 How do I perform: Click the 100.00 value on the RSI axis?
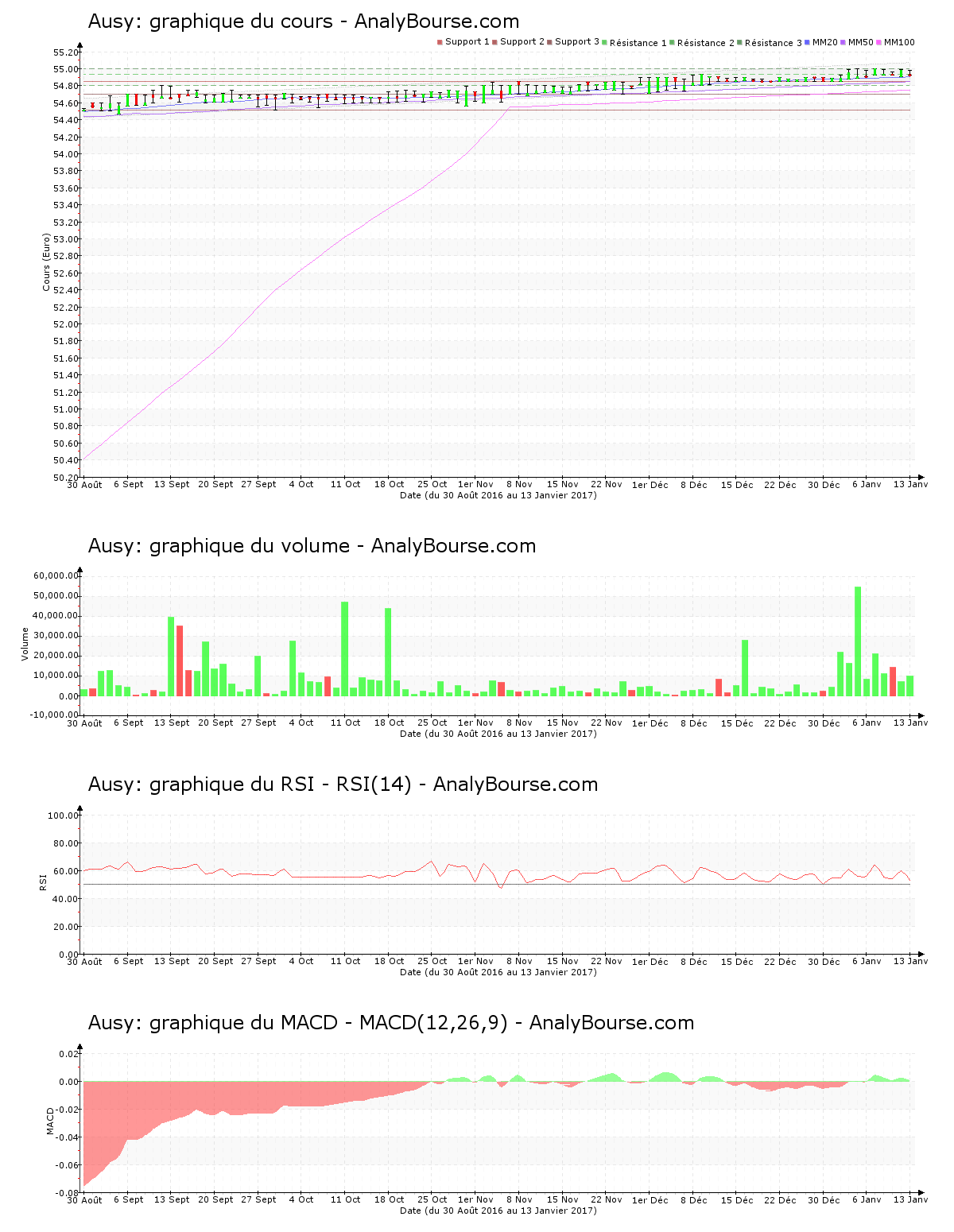point(63,816)
